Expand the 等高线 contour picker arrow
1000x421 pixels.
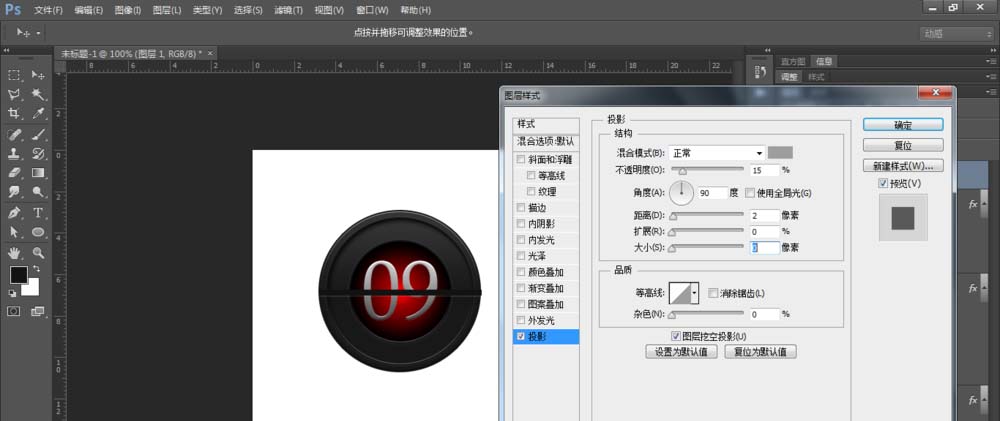pyautogui.click(x=695, y=293)
